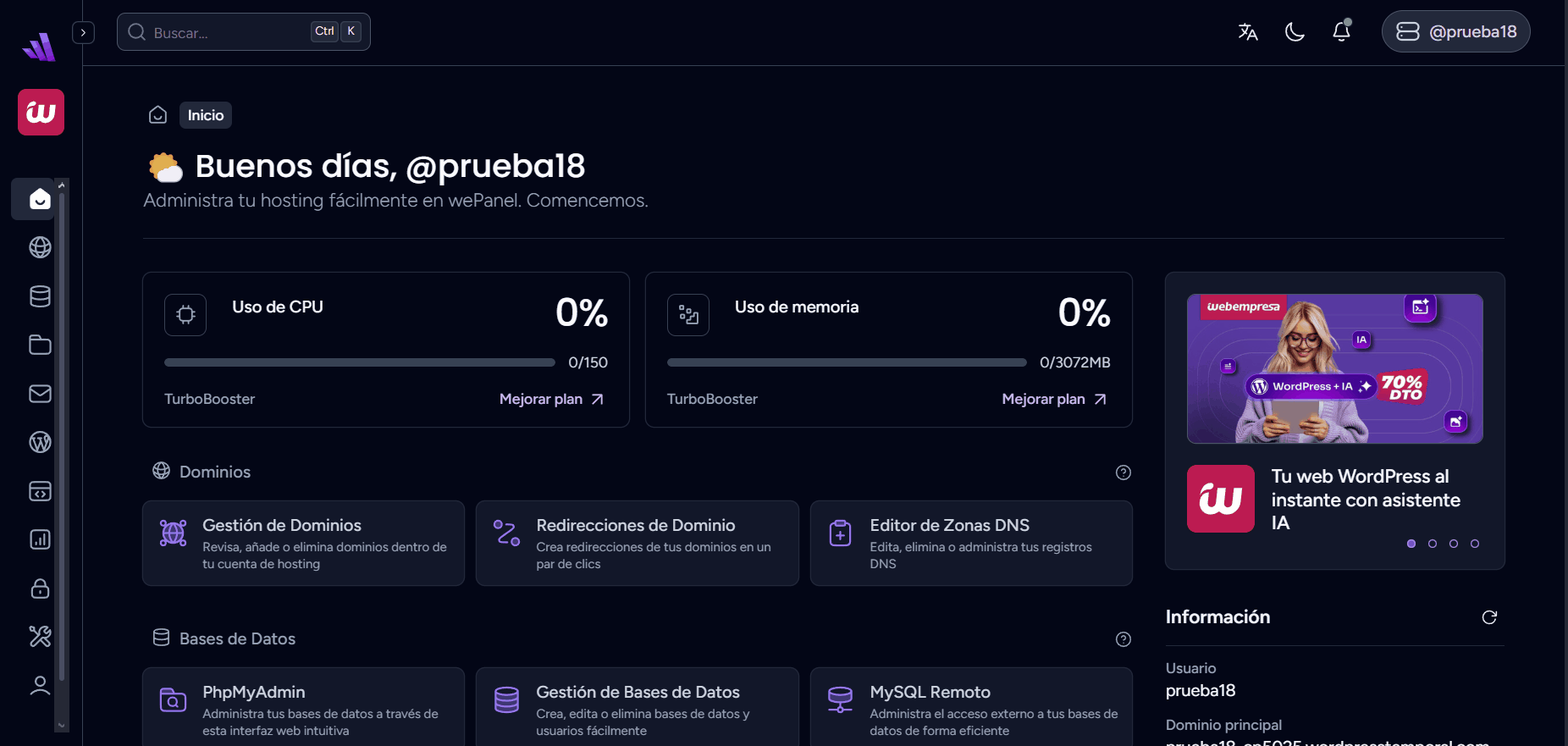Expand the sidebar with chevron arrow
Screen dimensions: 1568x746
pyautogui.click(x=83, y=32)
